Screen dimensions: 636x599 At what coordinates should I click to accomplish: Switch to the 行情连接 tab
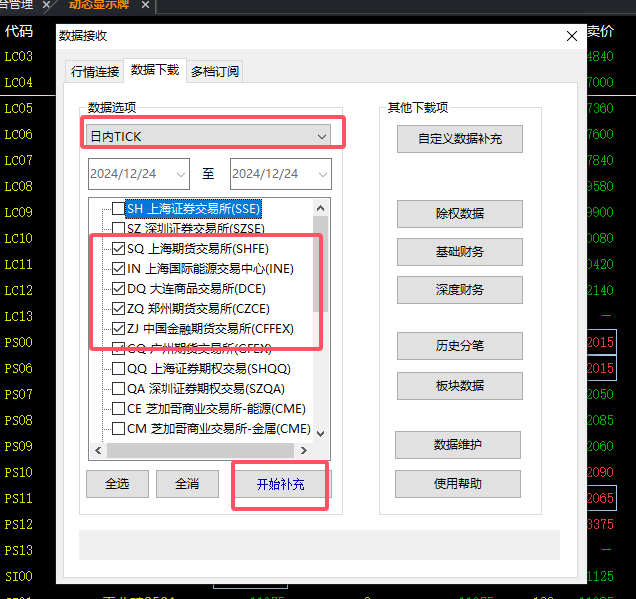[x=95, y=72]
